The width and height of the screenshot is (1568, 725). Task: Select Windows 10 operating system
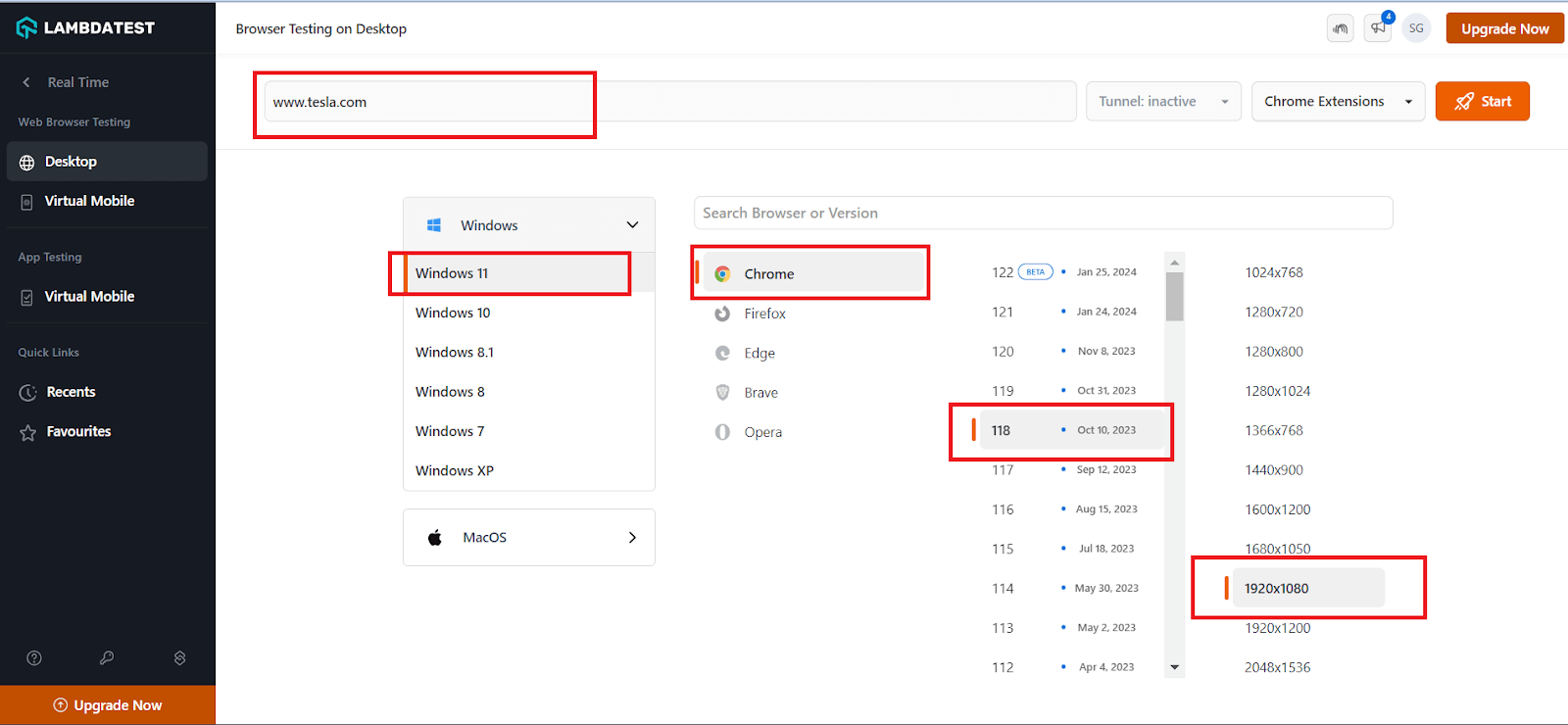tap(453, 313)
